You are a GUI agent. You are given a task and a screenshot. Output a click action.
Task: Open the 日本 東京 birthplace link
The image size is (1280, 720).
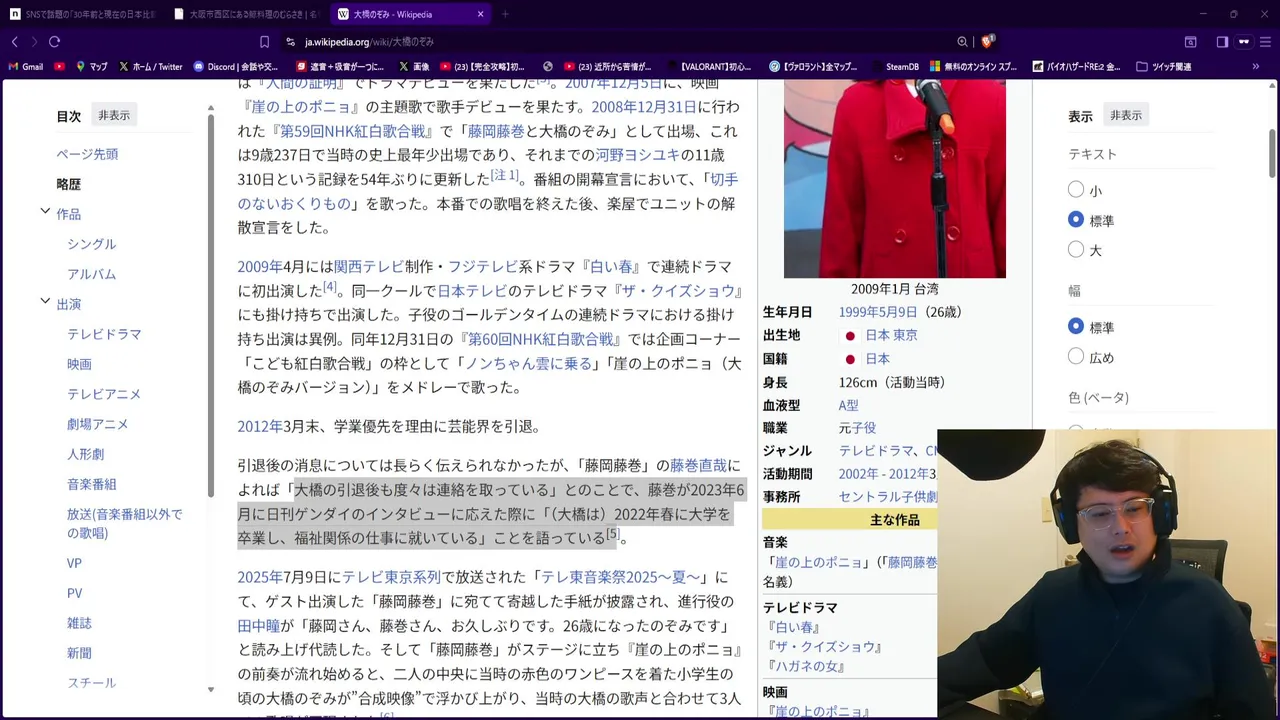891,335
